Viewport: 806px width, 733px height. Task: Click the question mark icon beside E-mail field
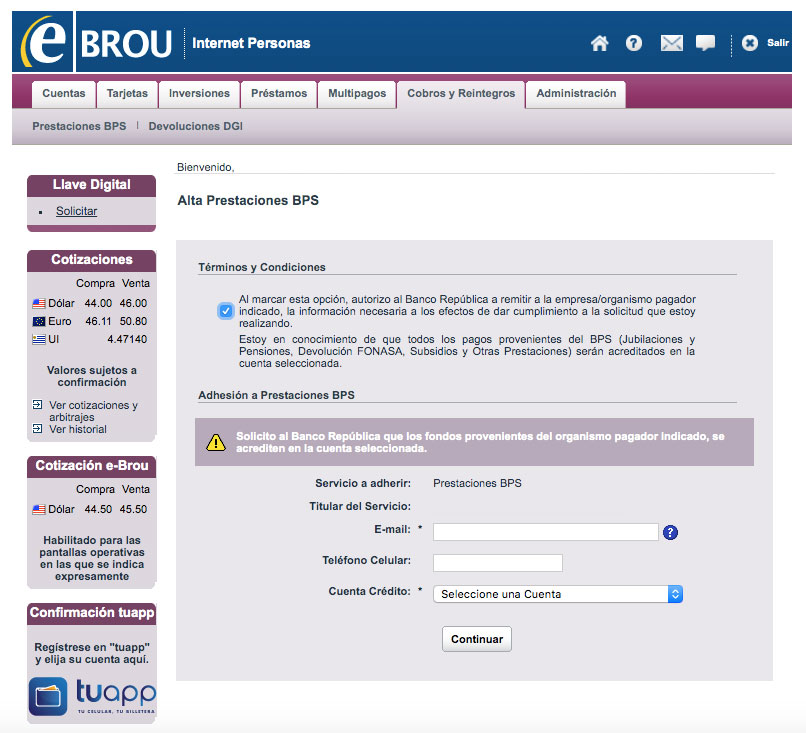click(x=670, y=532)
